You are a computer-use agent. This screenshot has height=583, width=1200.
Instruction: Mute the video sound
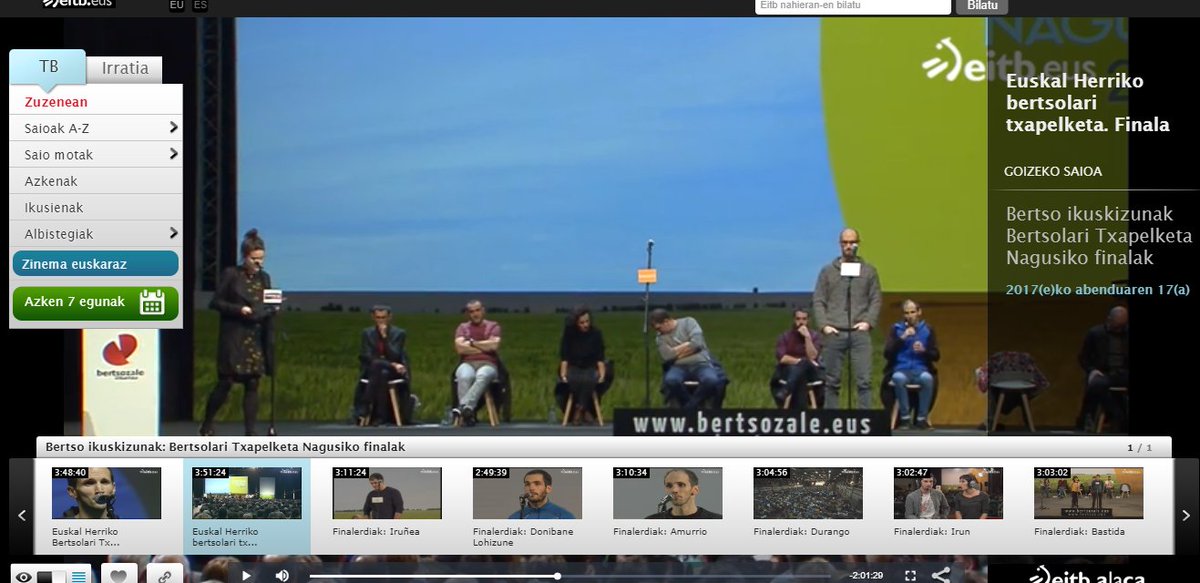pos(283,575)
